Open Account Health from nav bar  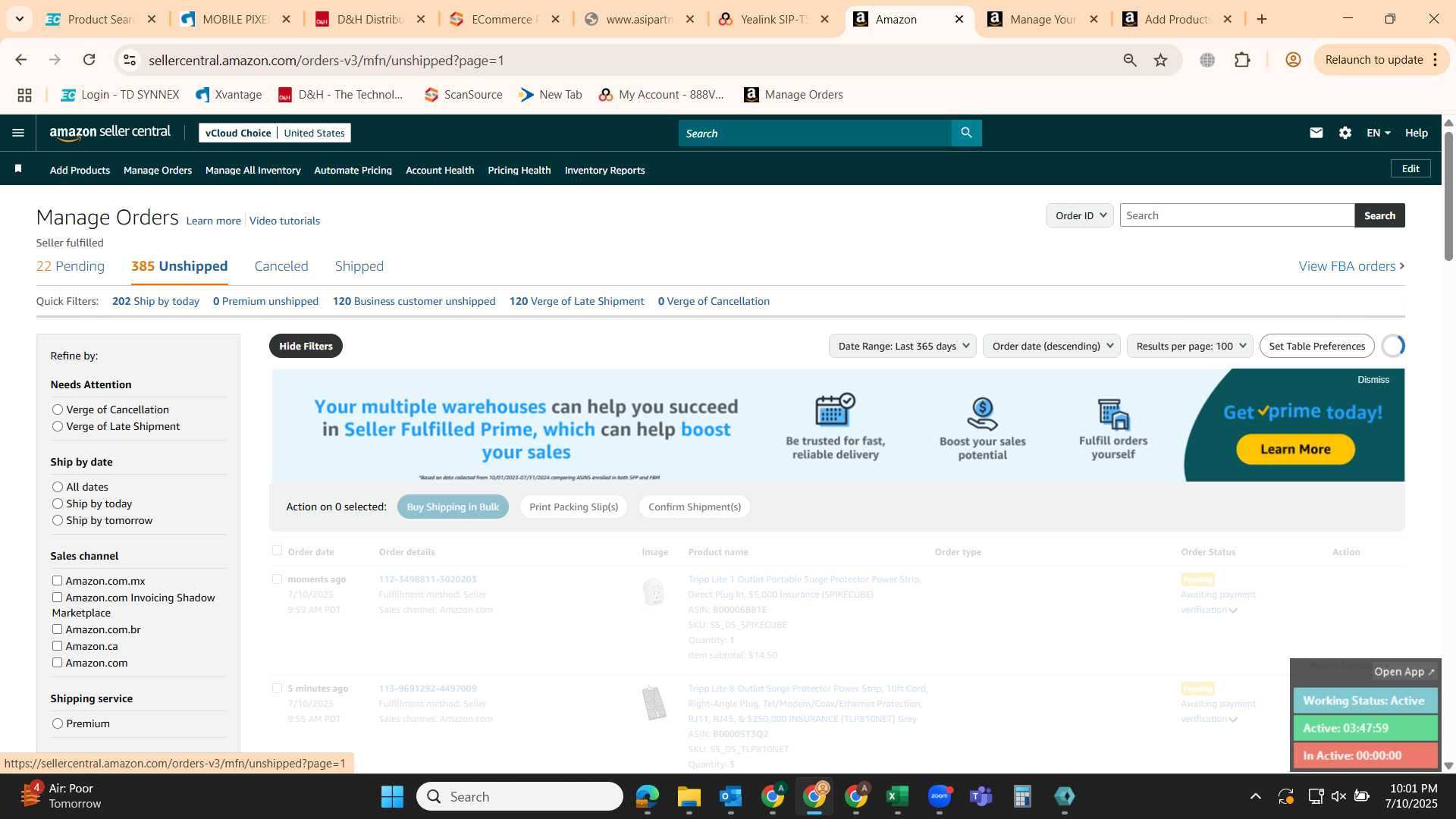[440, 170]
